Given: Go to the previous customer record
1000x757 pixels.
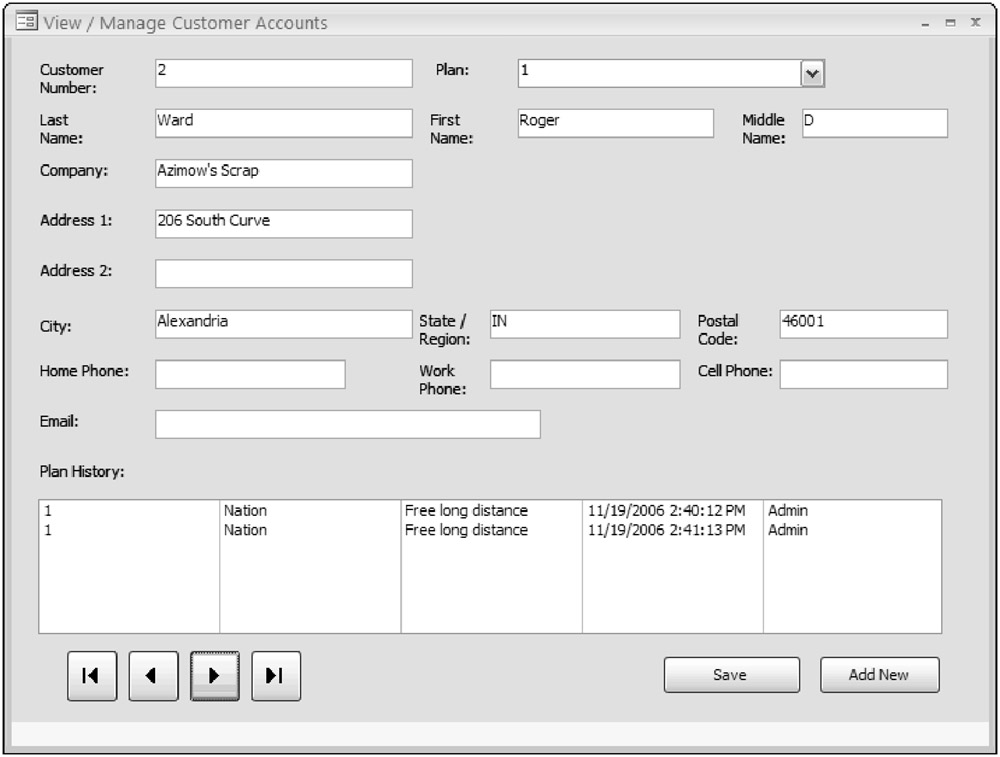Looking at the screenshot, I should coord(153,676).
